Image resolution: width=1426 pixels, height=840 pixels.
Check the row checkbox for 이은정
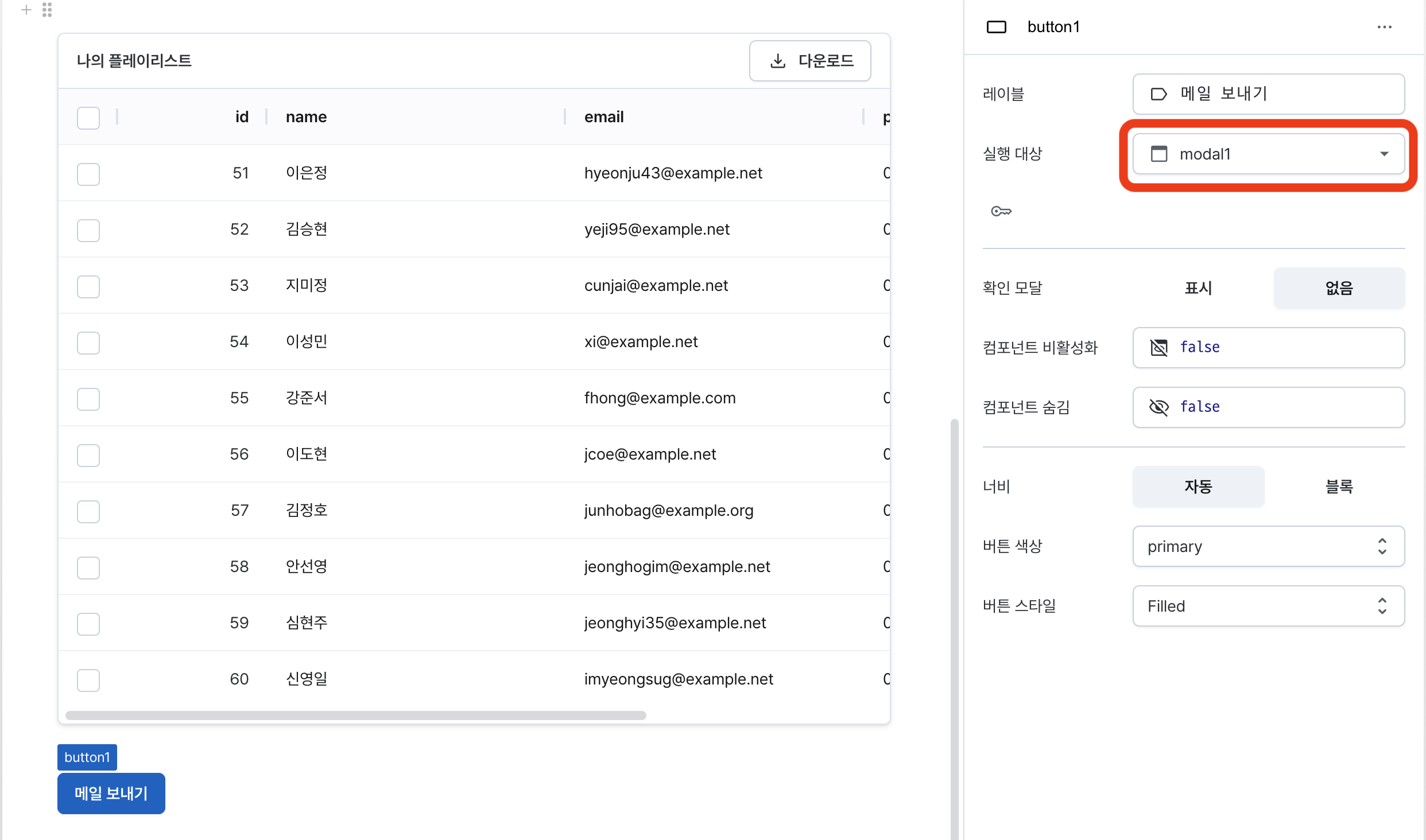coord(88,174)
